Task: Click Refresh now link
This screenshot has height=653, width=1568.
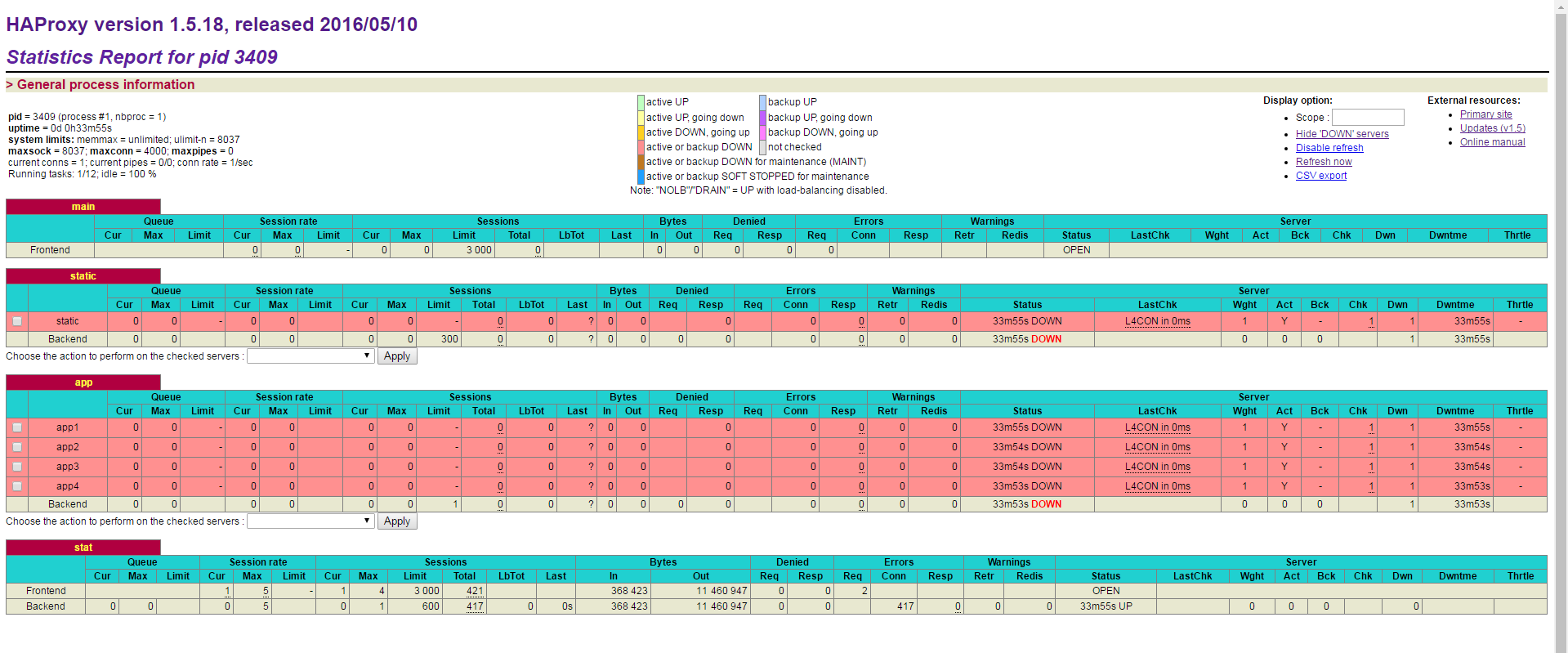Action: [1324, 162]
